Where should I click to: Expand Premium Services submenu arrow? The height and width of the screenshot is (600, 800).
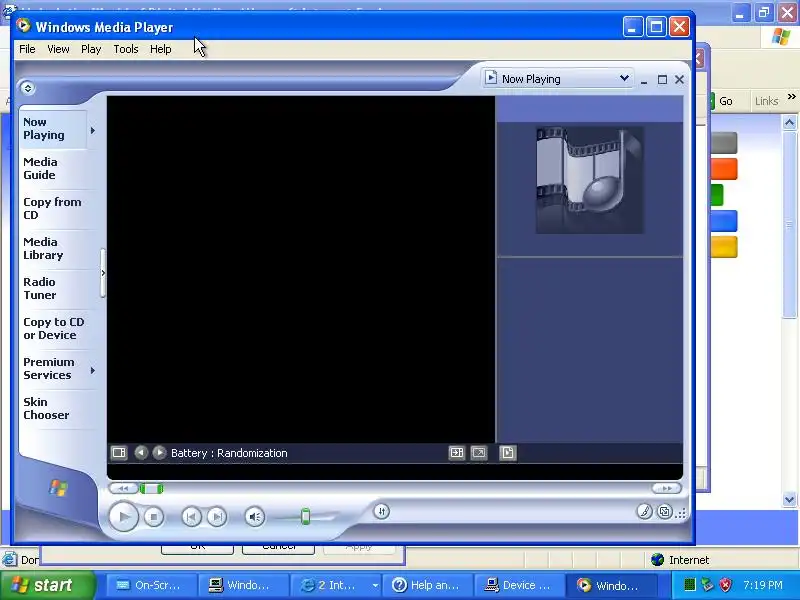93,370
